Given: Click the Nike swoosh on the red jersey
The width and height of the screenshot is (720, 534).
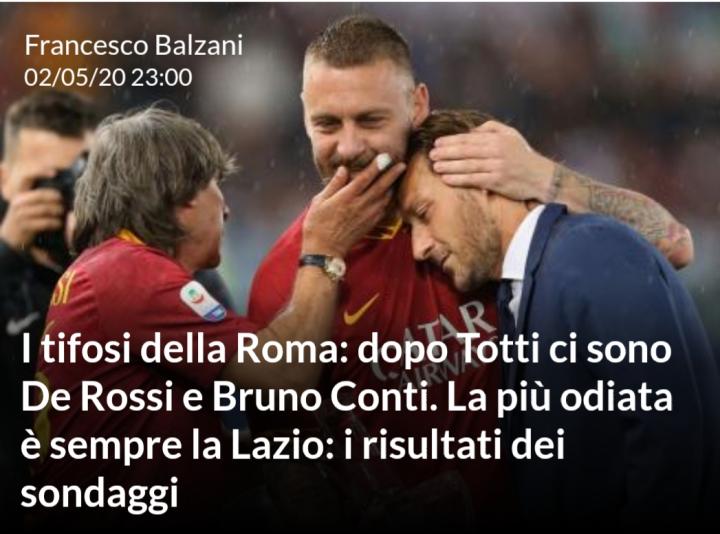Looking at the screenshot, I should coord(361,309).
